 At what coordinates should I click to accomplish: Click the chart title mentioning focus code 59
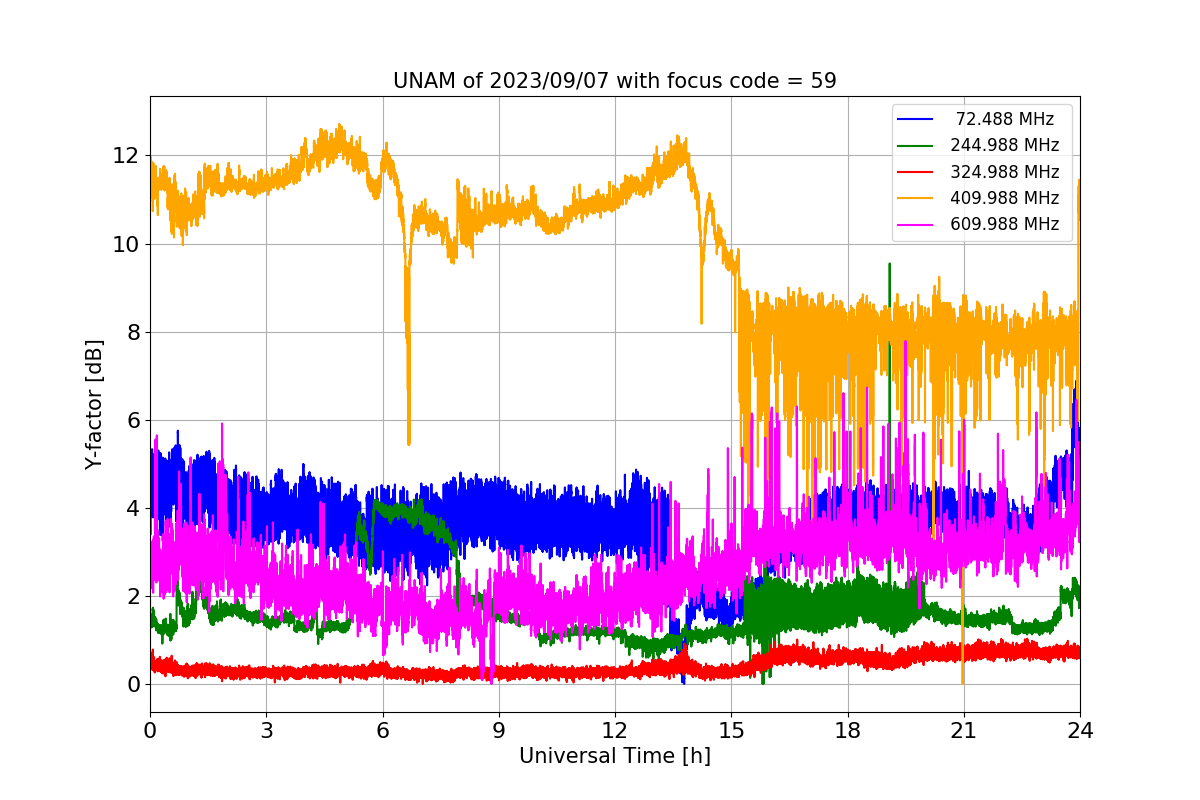click(x=615, y=81)
